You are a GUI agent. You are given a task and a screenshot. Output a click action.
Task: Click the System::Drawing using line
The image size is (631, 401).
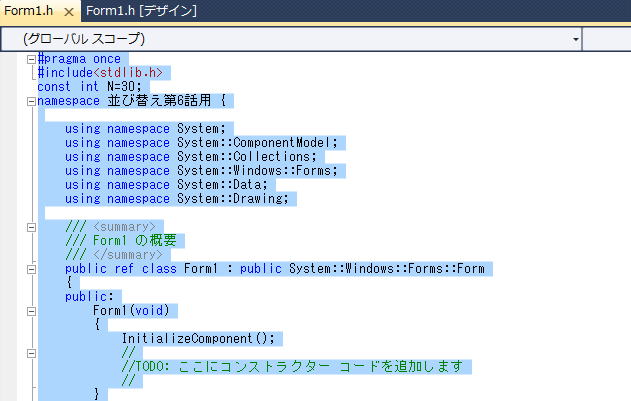pos(177,199)
